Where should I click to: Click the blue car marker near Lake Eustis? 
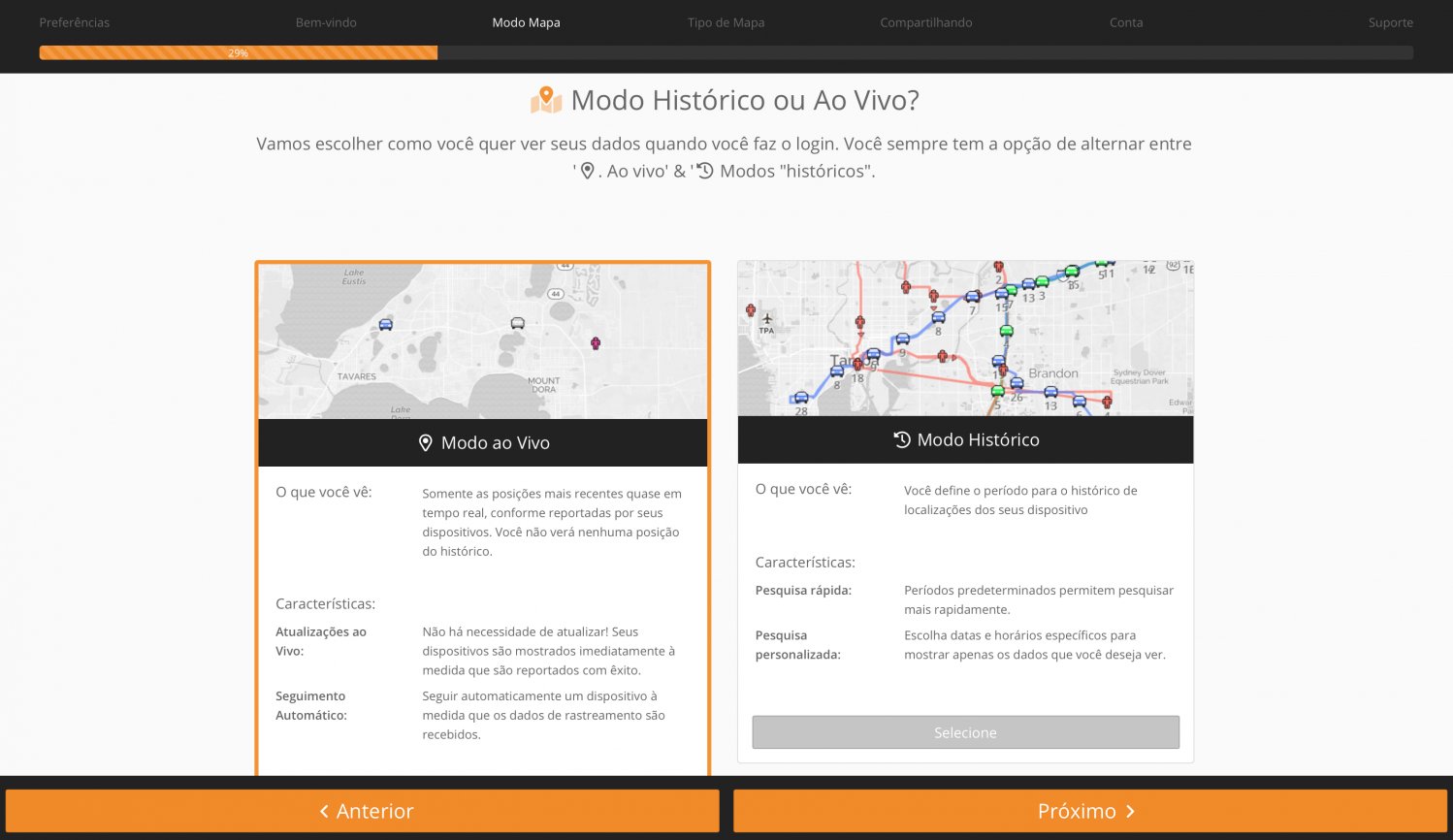[x=386, y=324]
